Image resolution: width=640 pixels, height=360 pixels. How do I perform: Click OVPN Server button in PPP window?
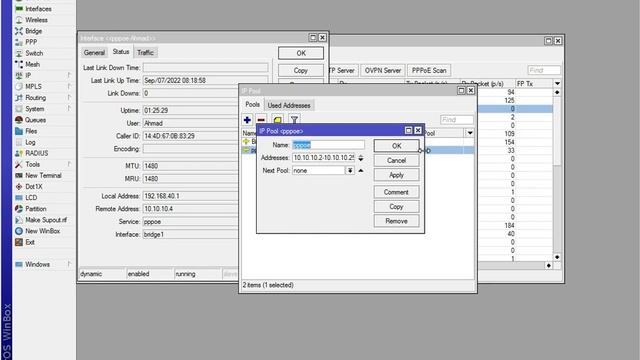[383, 70]
